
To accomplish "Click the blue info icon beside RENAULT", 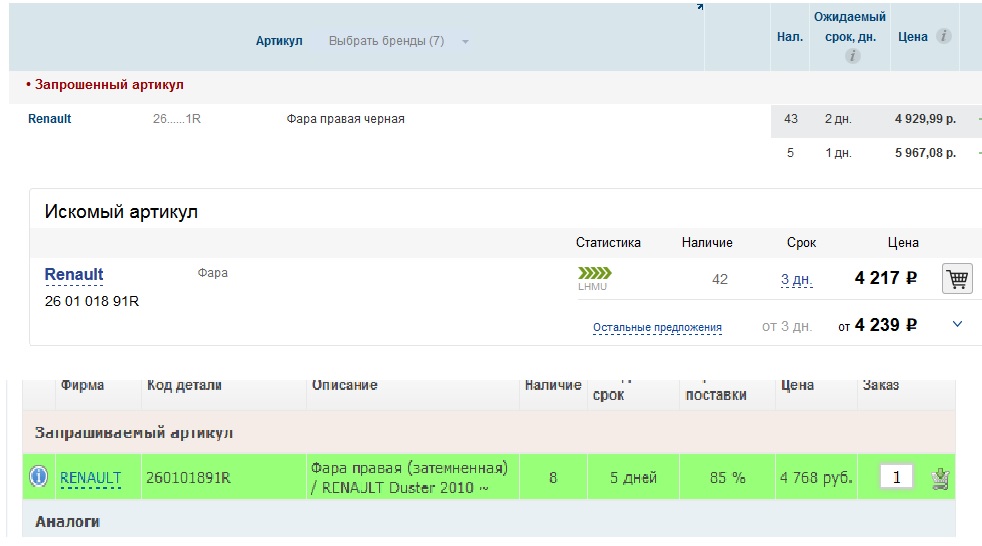I will [x=38, y=477].
